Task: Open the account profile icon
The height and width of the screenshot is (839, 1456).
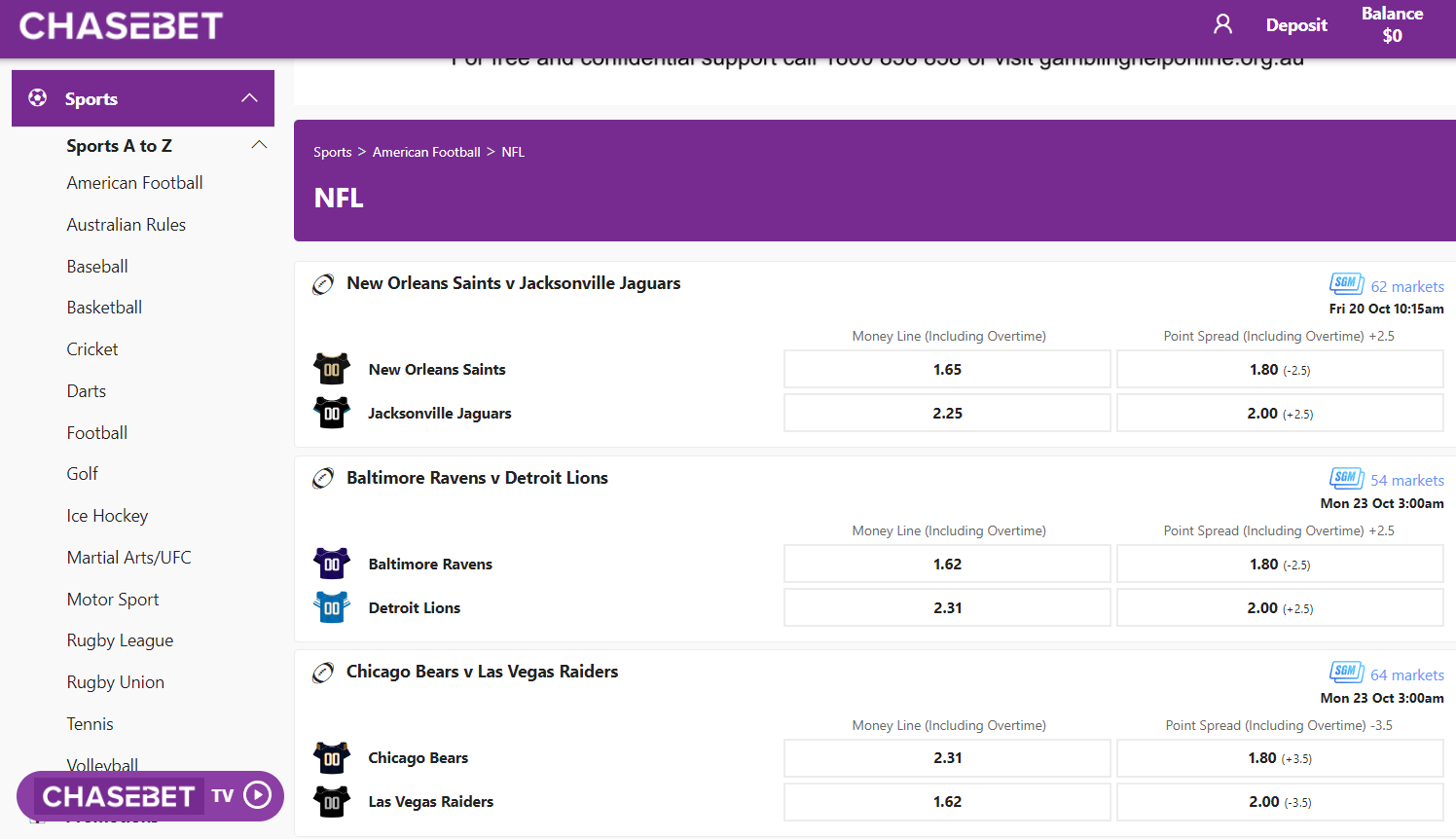Action: [x=1222, y=23]
